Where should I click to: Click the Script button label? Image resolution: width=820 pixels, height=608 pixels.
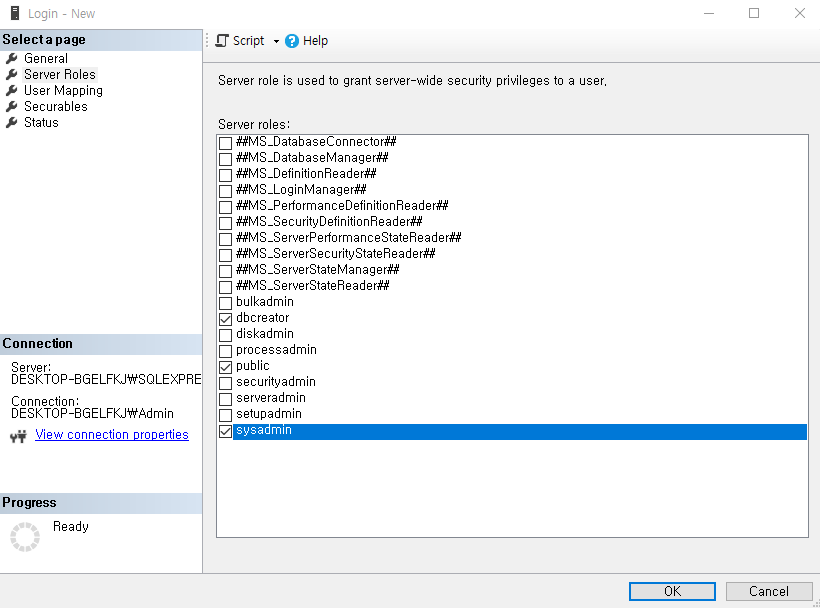point(248,41)
